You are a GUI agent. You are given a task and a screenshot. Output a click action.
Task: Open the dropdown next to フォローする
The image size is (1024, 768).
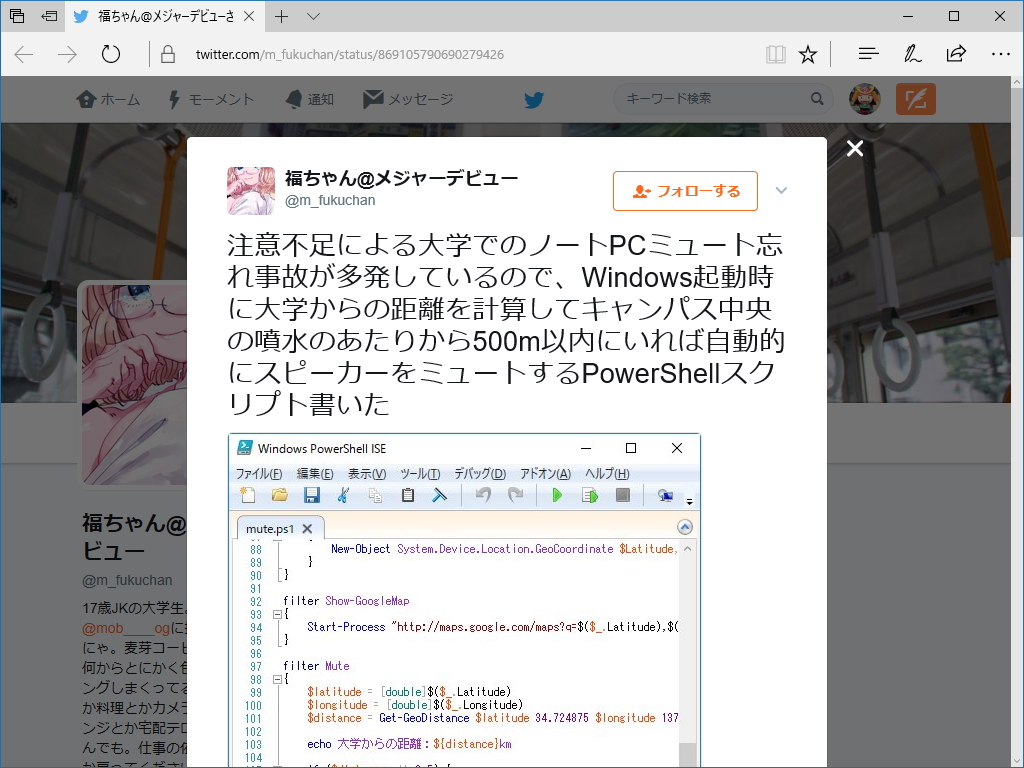781,190
